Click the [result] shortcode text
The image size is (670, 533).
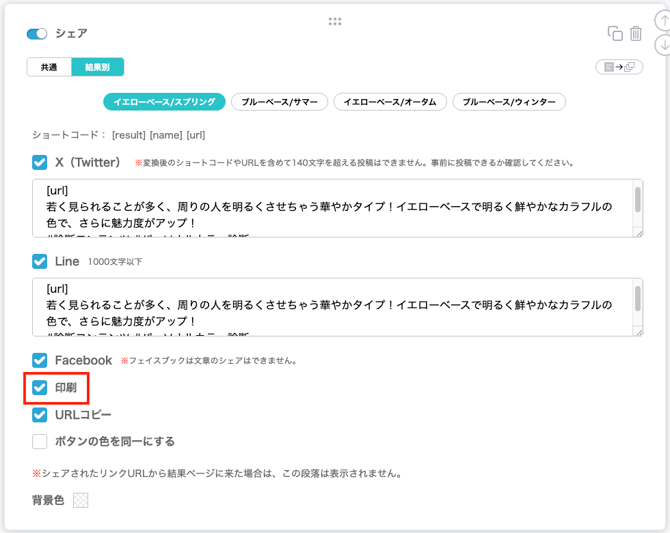click(x=129, y=135)
